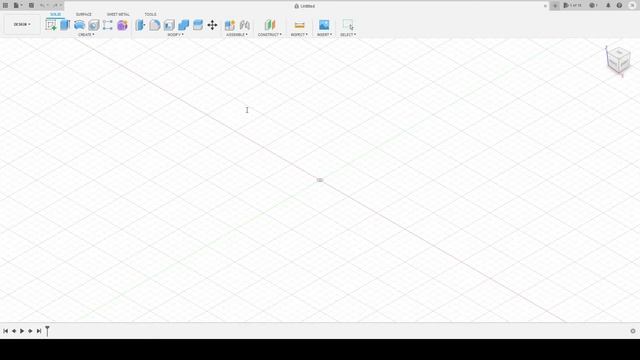Select the Extrude tool

[x=65, y=25]
